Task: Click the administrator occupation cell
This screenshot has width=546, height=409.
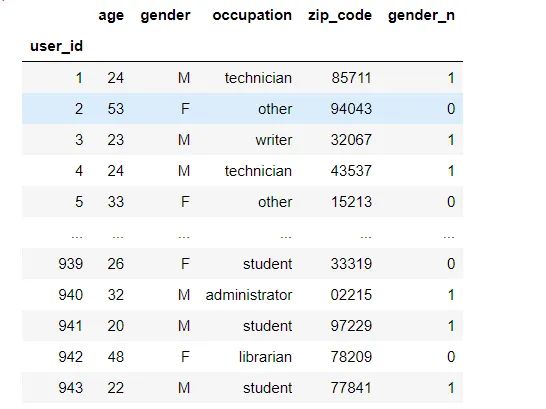Action: coord(249,295)
